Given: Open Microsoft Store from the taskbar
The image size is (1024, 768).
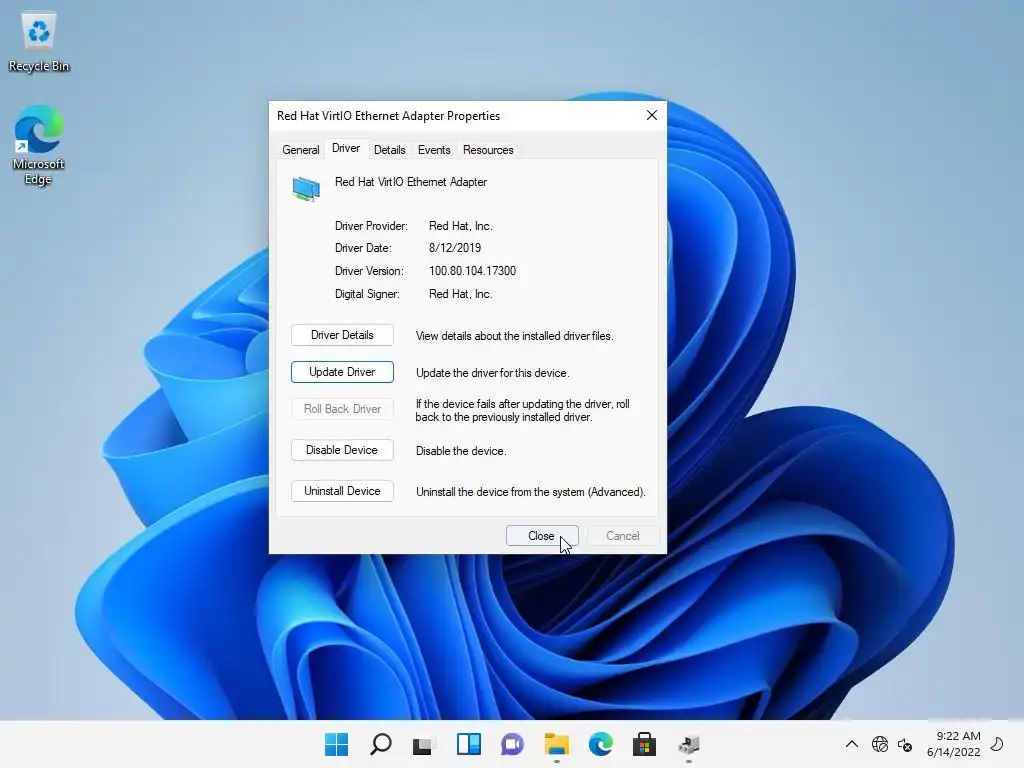Looking at the screenshot, I should (644, 744).
